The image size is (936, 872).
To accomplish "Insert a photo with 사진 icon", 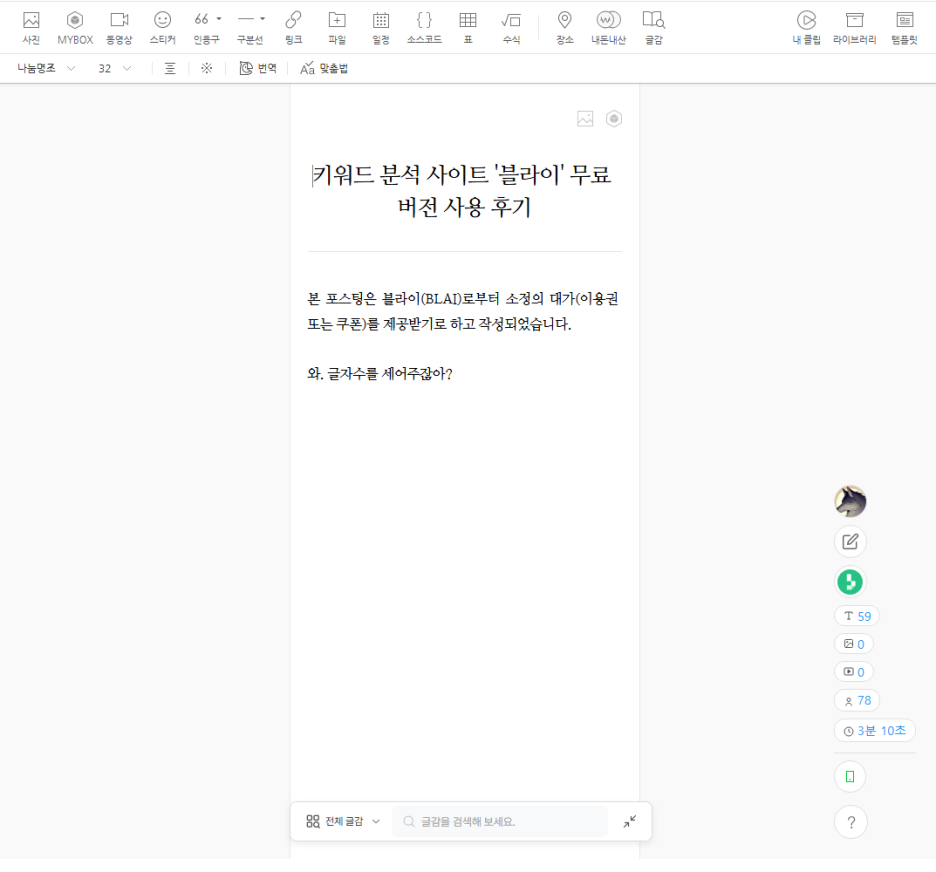I will [31, 27].
